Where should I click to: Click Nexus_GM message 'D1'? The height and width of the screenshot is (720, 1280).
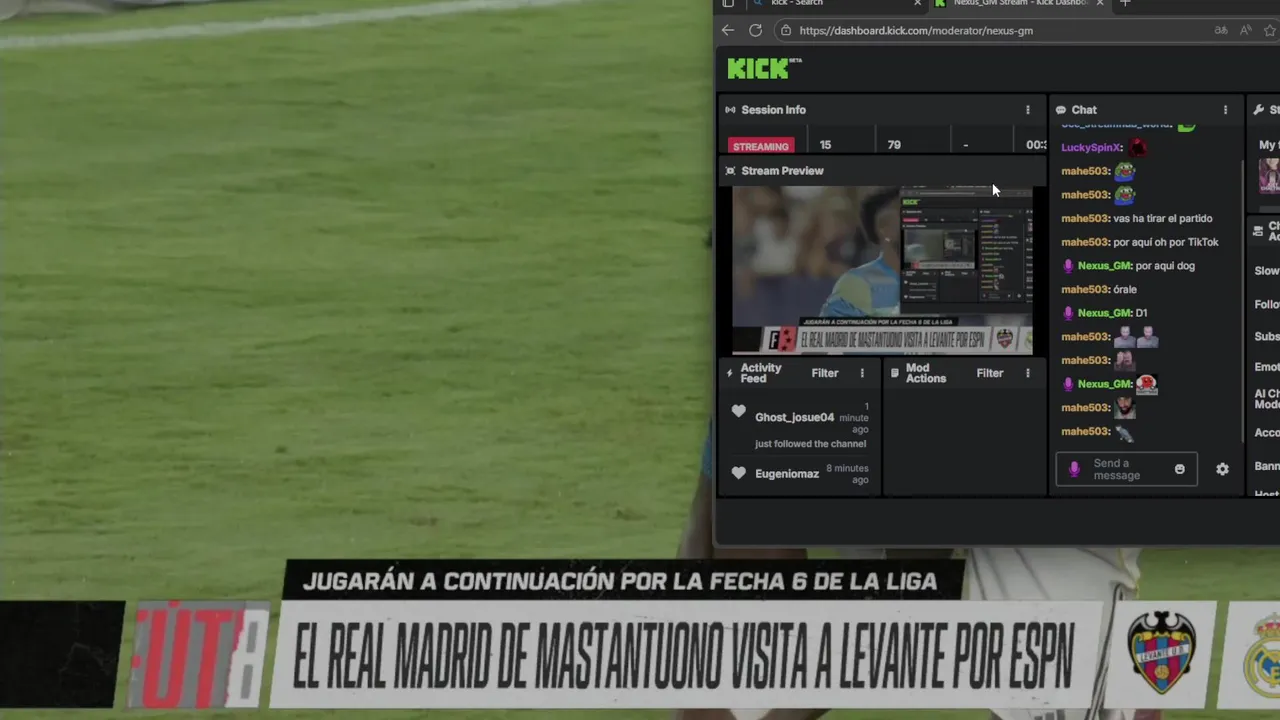pyautogui.click(x=1141, y=313)
